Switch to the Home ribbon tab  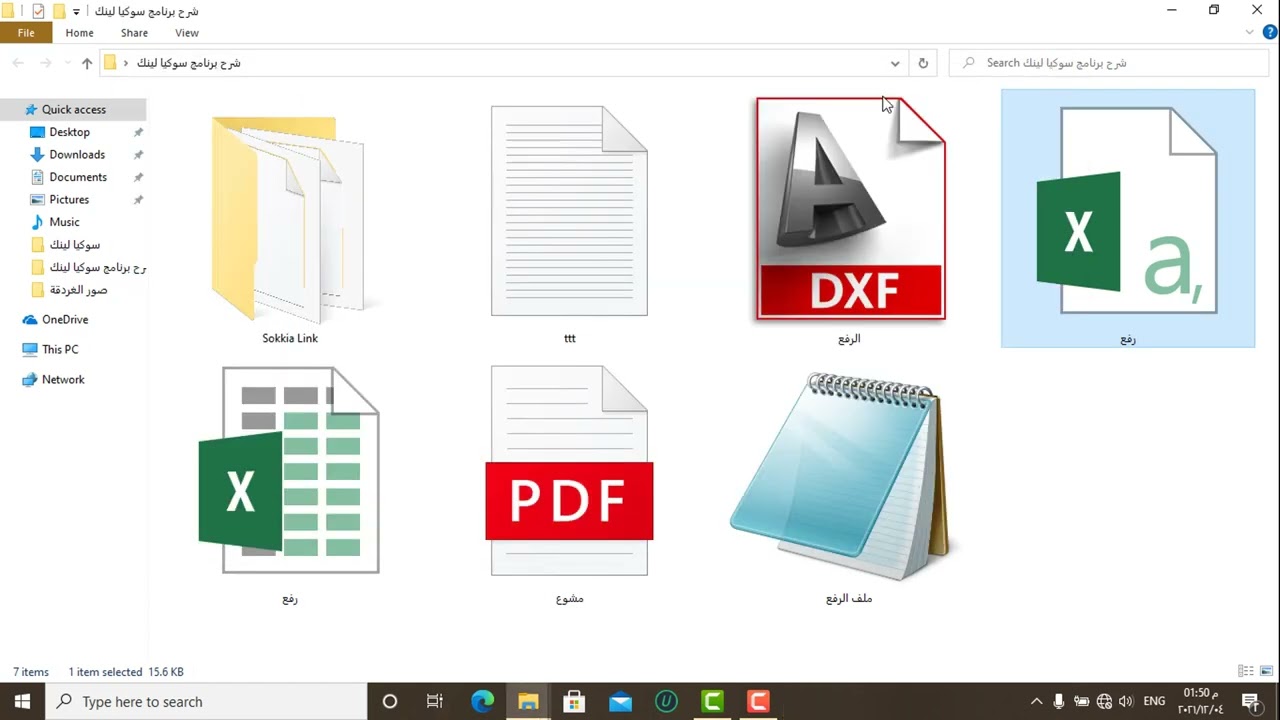pyautogui.click(x=79, y=33)
